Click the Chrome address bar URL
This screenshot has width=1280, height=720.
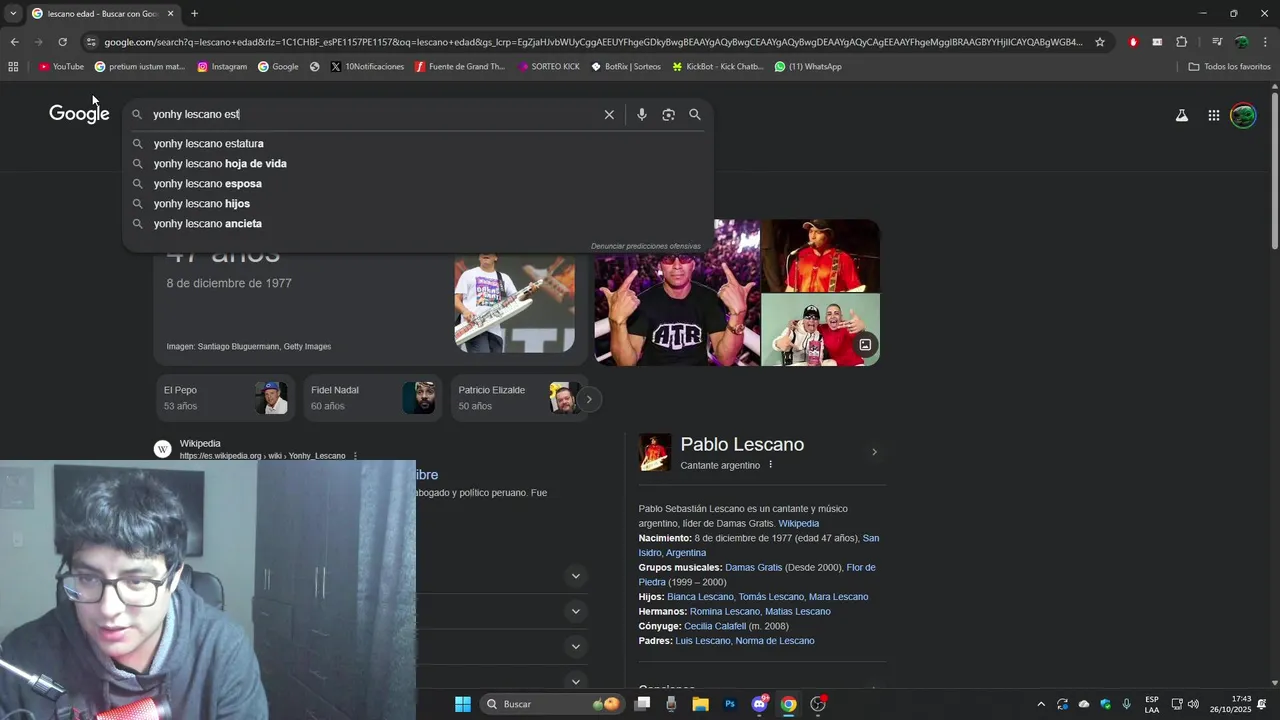(x=593, y=42)
